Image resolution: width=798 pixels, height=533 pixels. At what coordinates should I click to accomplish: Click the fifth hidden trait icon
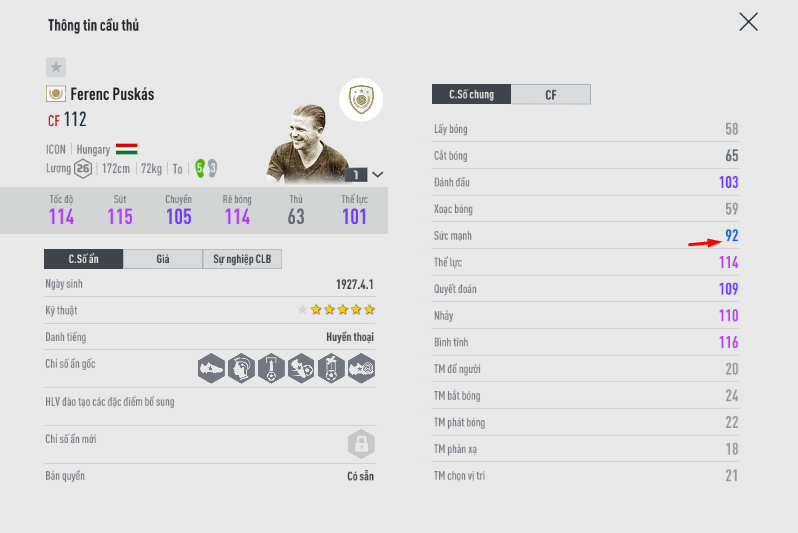[331, 368]
